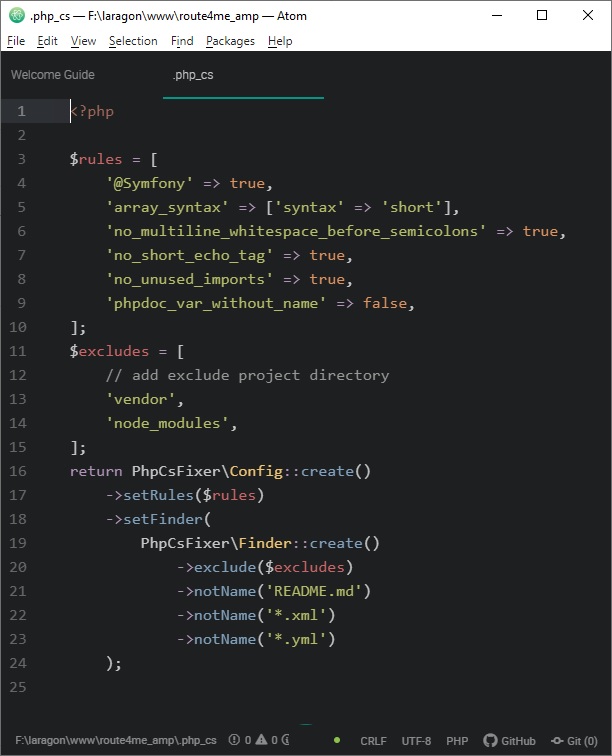Image resolution: width=612 pixels, height=756 pixels.
Task: Click line number 11 in gutter
Action: point(17,351)
